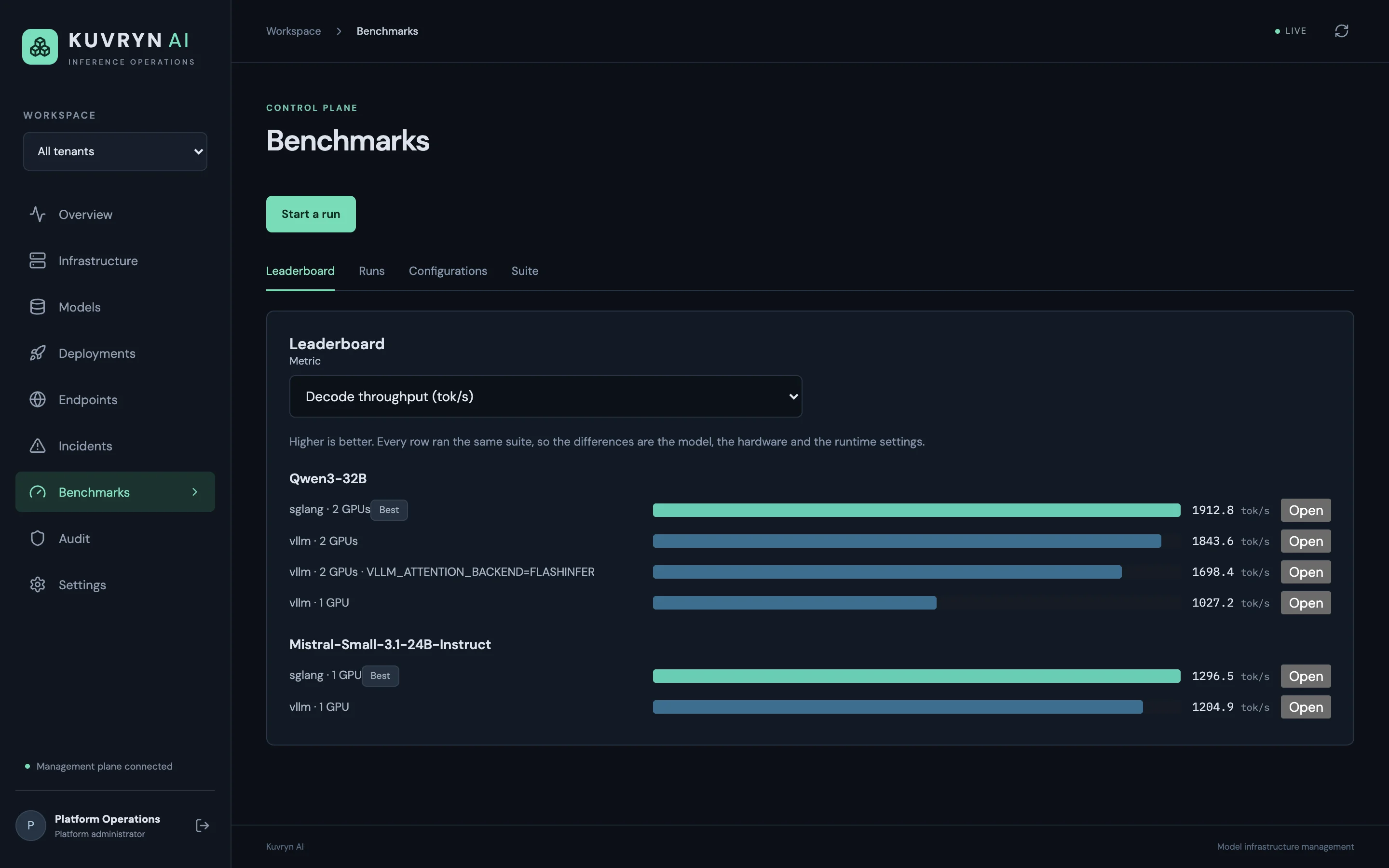Click the Platform Operations avatar circle

tap(30, 826)
